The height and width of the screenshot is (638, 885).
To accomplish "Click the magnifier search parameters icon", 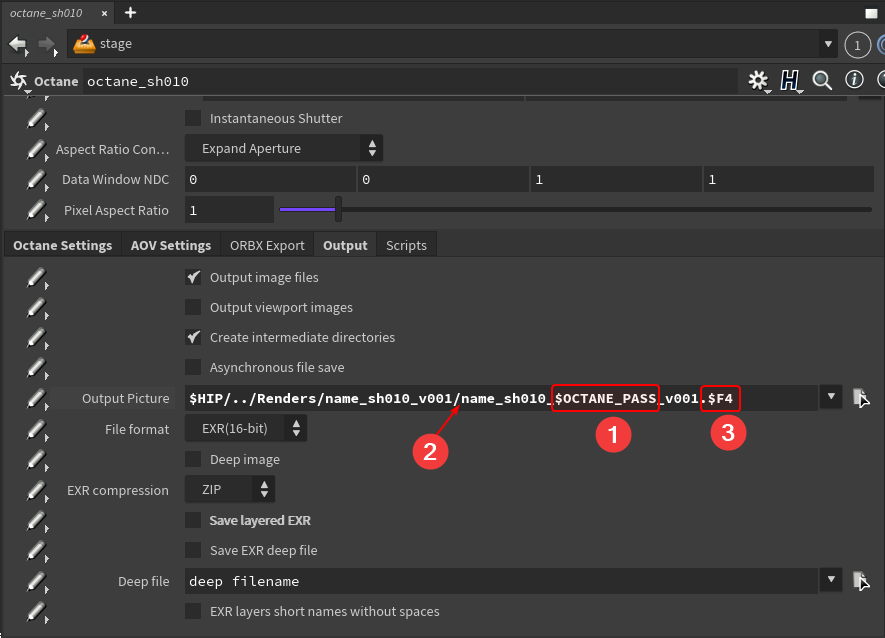I will click(x=823, y=81).
